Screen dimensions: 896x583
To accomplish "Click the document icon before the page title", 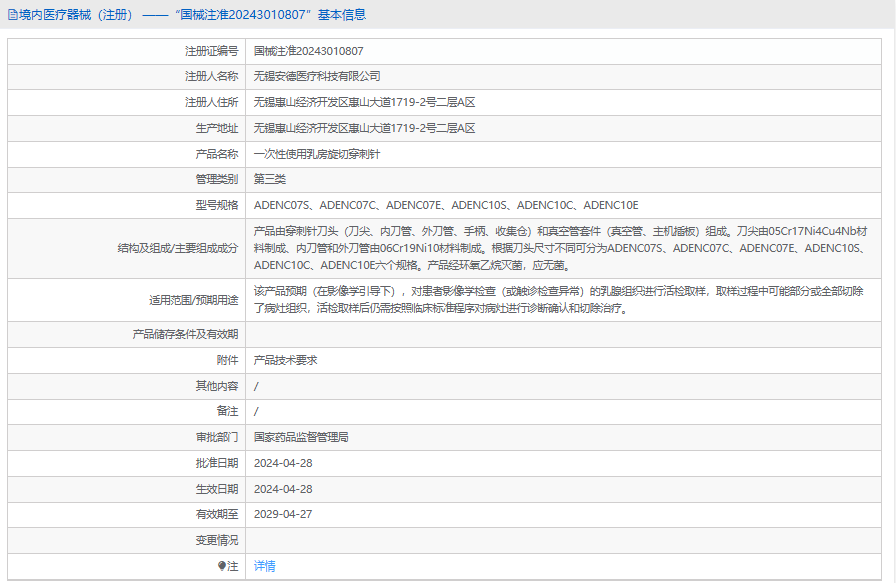I will click(13, 15).
